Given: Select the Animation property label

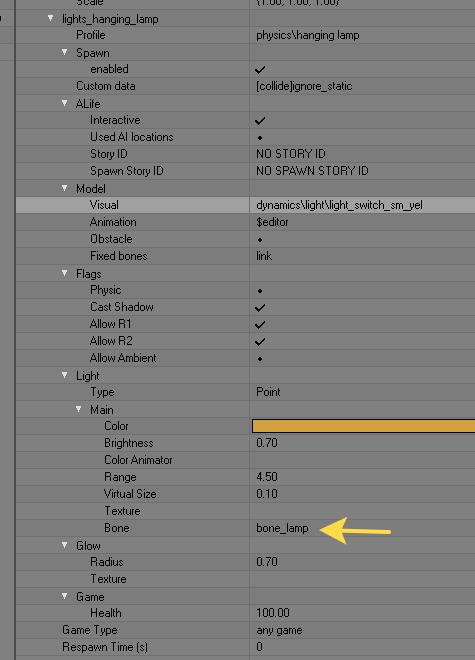Looking at the screenshot, I should coord(113,222).
